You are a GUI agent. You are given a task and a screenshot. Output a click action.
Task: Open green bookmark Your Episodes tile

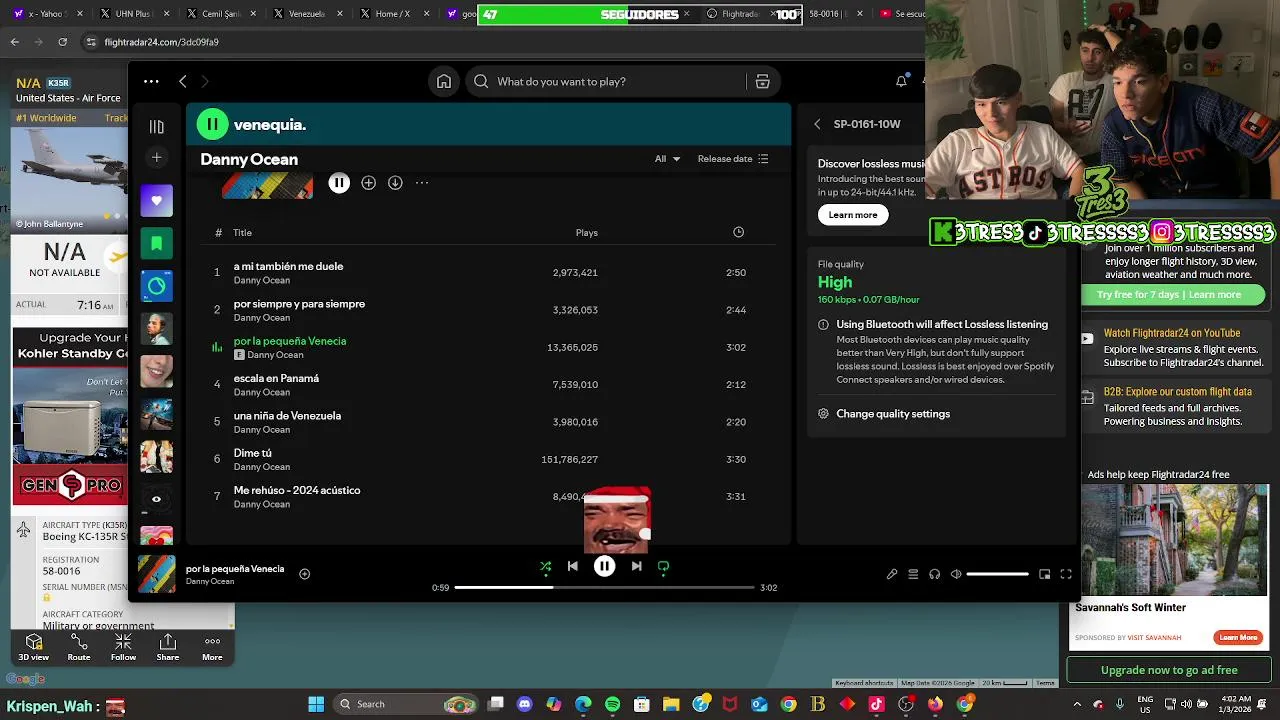pyautogui.click(x=156, y=243)
